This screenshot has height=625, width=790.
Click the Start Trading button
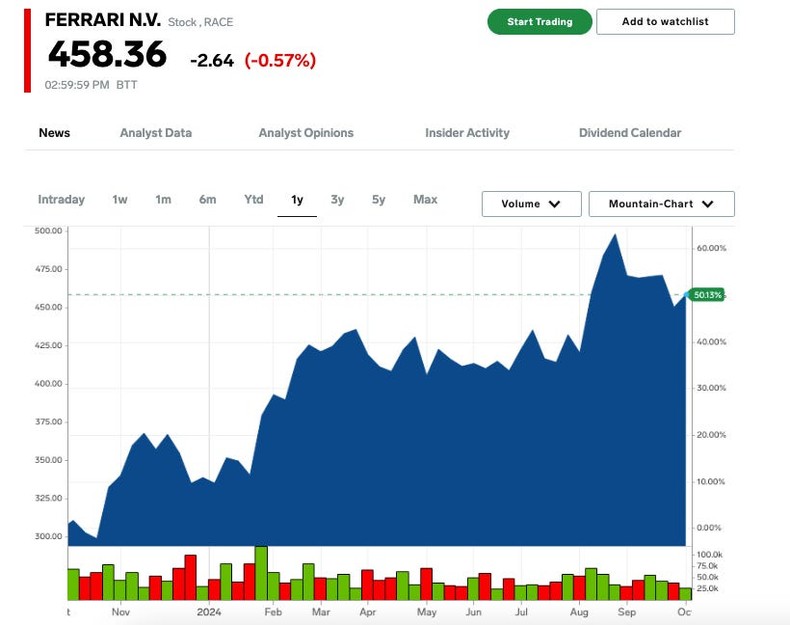pyautogui.click(x=539, y=22)
